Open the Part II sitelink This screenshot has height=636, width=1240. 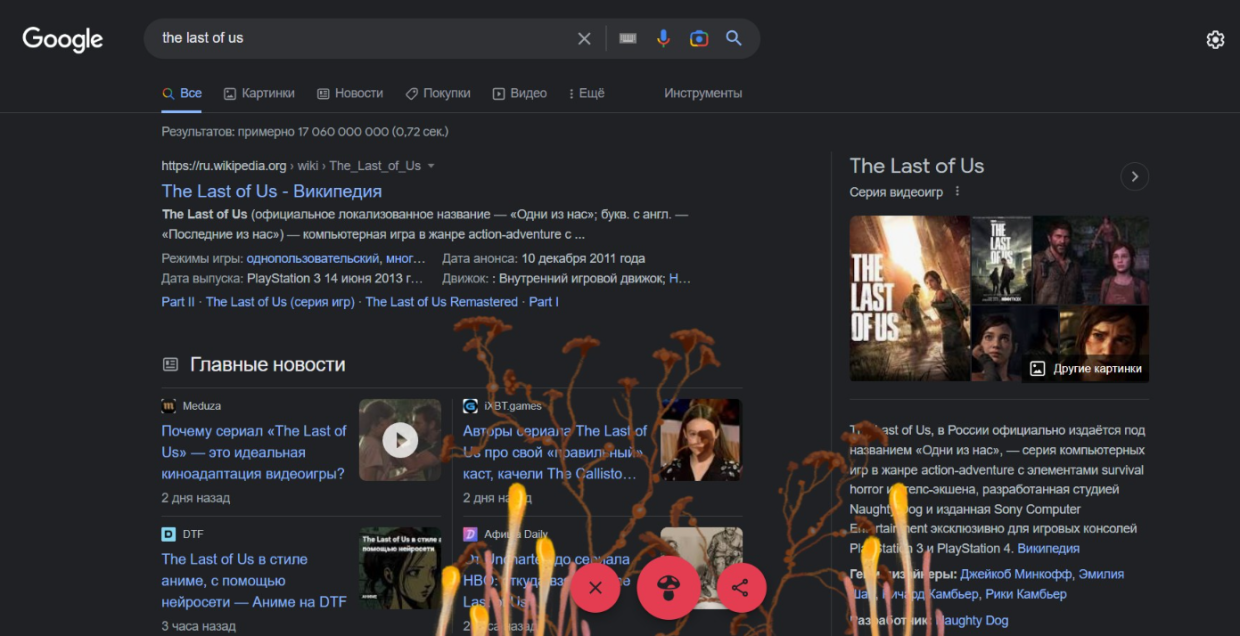[178, 302]
